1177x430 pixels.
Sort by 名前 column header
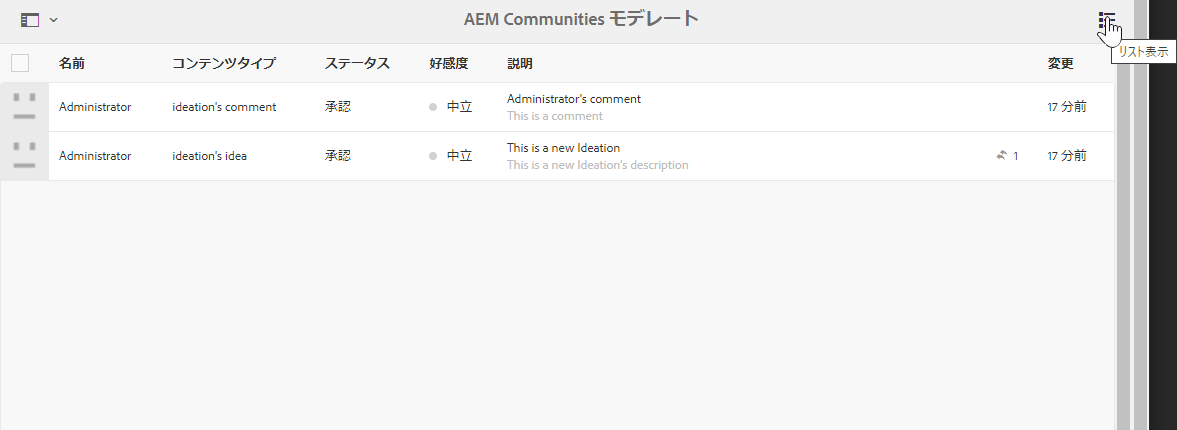coord(72,63)
